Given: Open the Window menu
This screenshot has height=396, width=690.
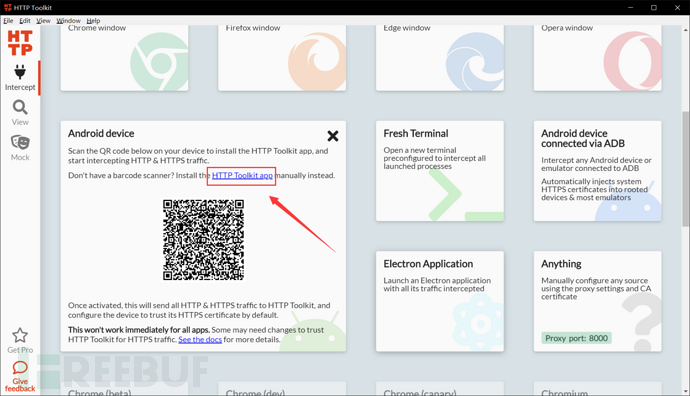Looking at the screenshot, I should click(x=68, y=21).
